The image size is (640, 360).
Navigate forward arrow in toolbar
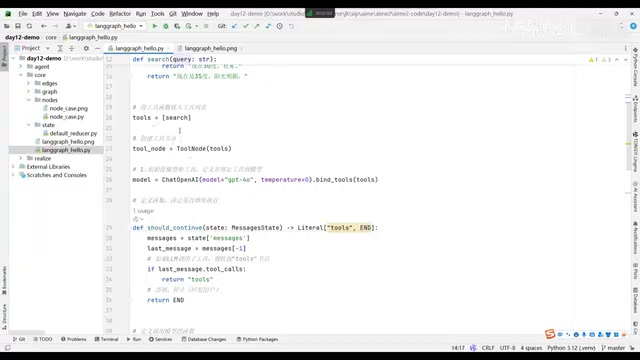[x=55, y=26]
